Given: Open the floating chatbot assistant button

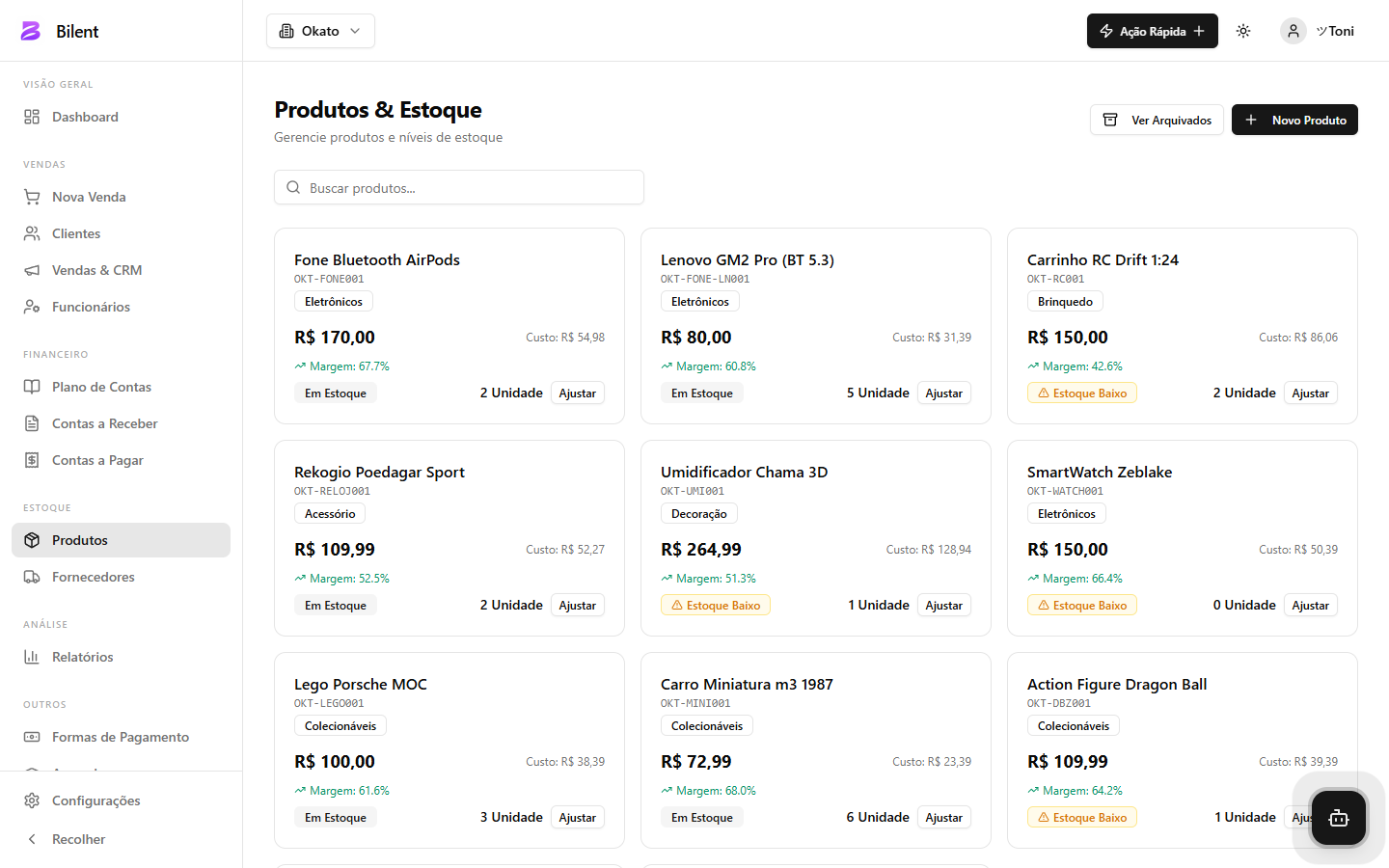Looking at the screenshot, I should (x=1338, y=818).
